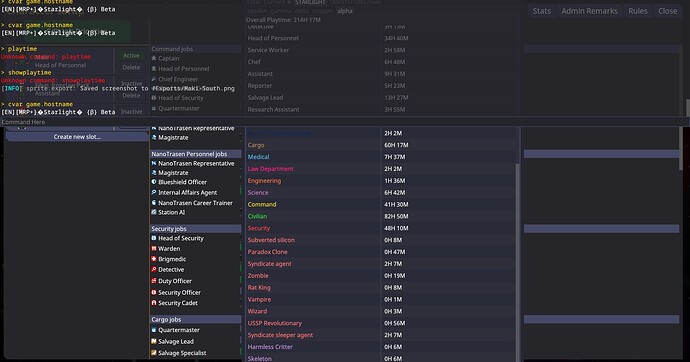Pick the Station AI job icon
This screenshot has width=690, height=362.
[154, 212]
